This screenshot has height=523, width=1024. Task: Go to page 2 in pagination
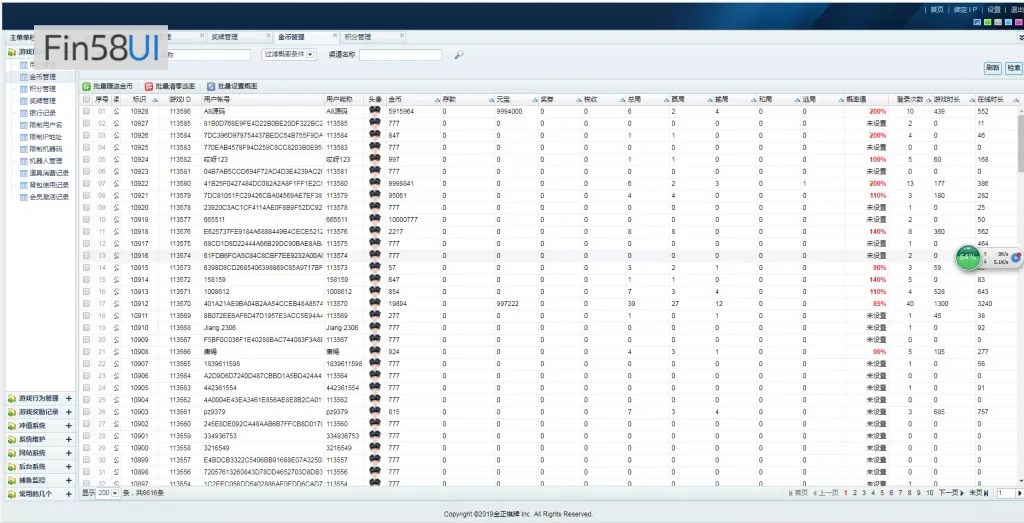click(855, 493)
